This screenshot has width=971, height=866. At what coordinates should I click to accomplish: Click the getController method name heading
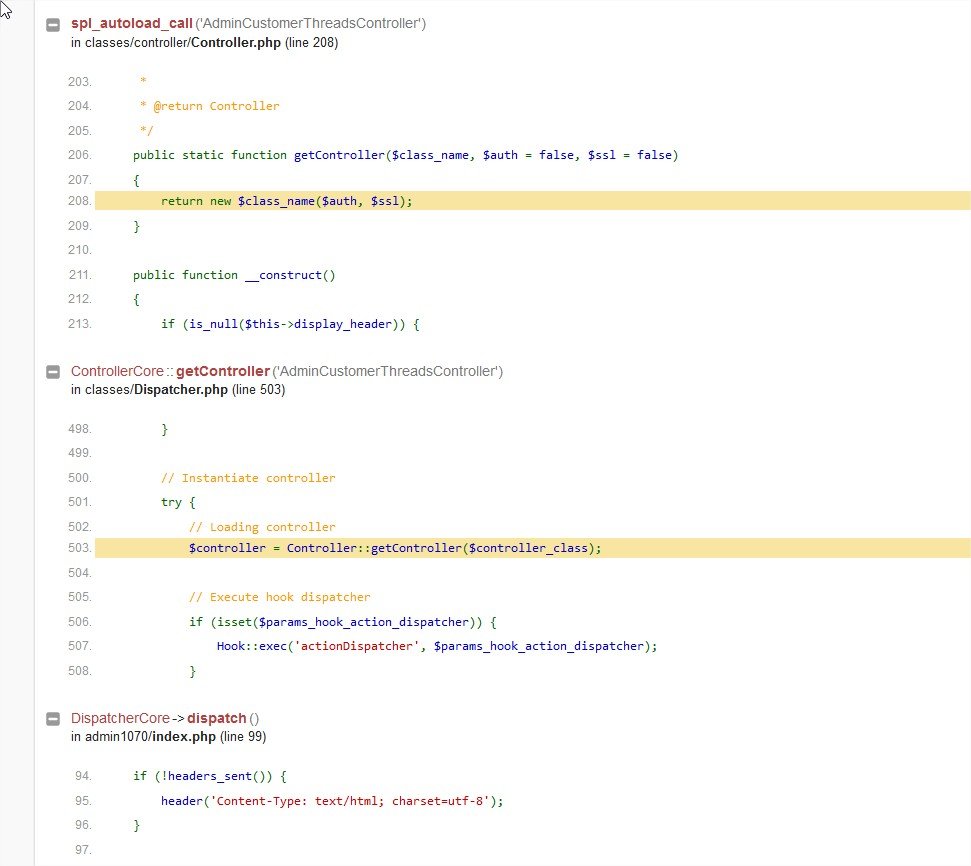[223, 371]
